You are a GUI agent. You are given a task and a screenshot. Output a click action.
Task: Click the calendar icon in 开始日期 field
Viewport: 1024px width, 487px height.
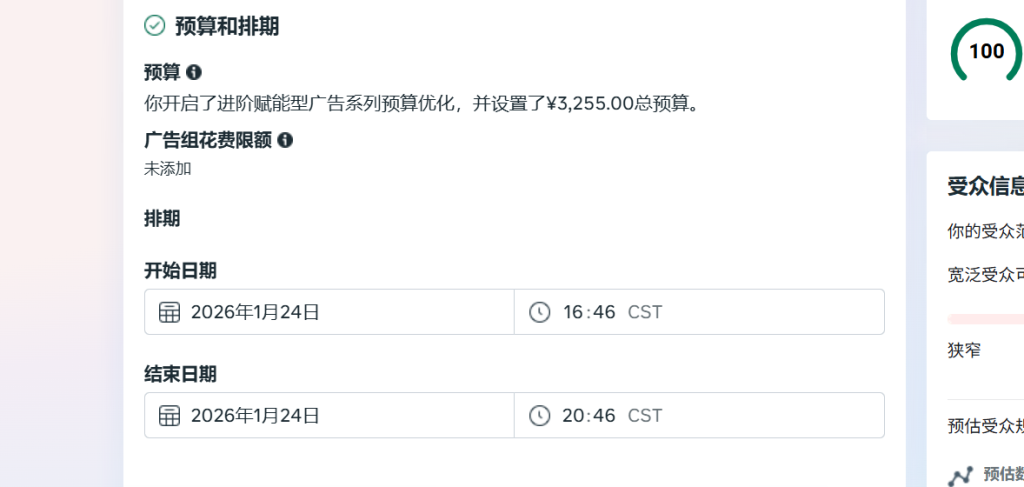[x=170, y=312]
